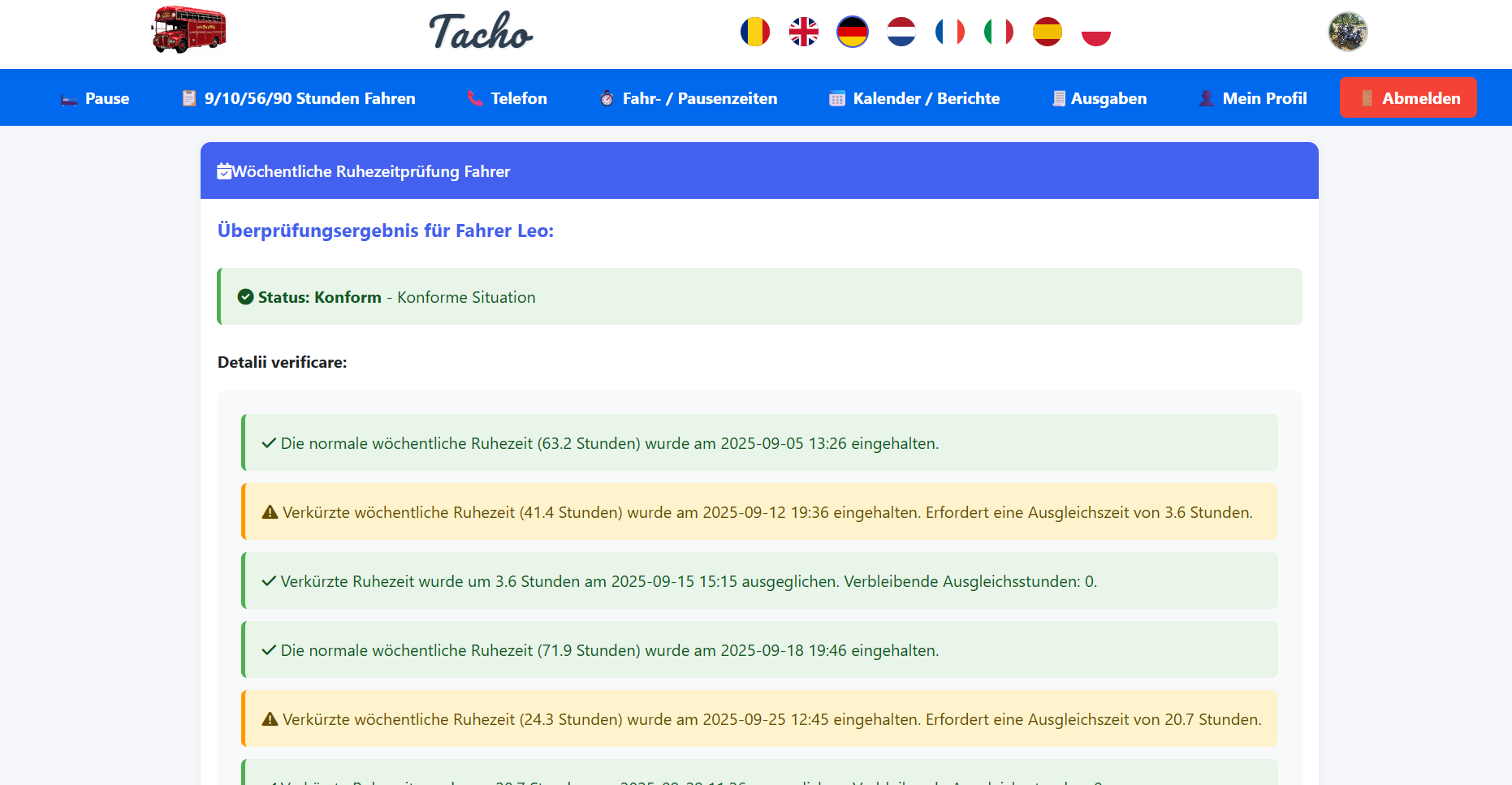Choose the German flag language
Screen dimensions: 1512x785
click(x=852, y=32)
